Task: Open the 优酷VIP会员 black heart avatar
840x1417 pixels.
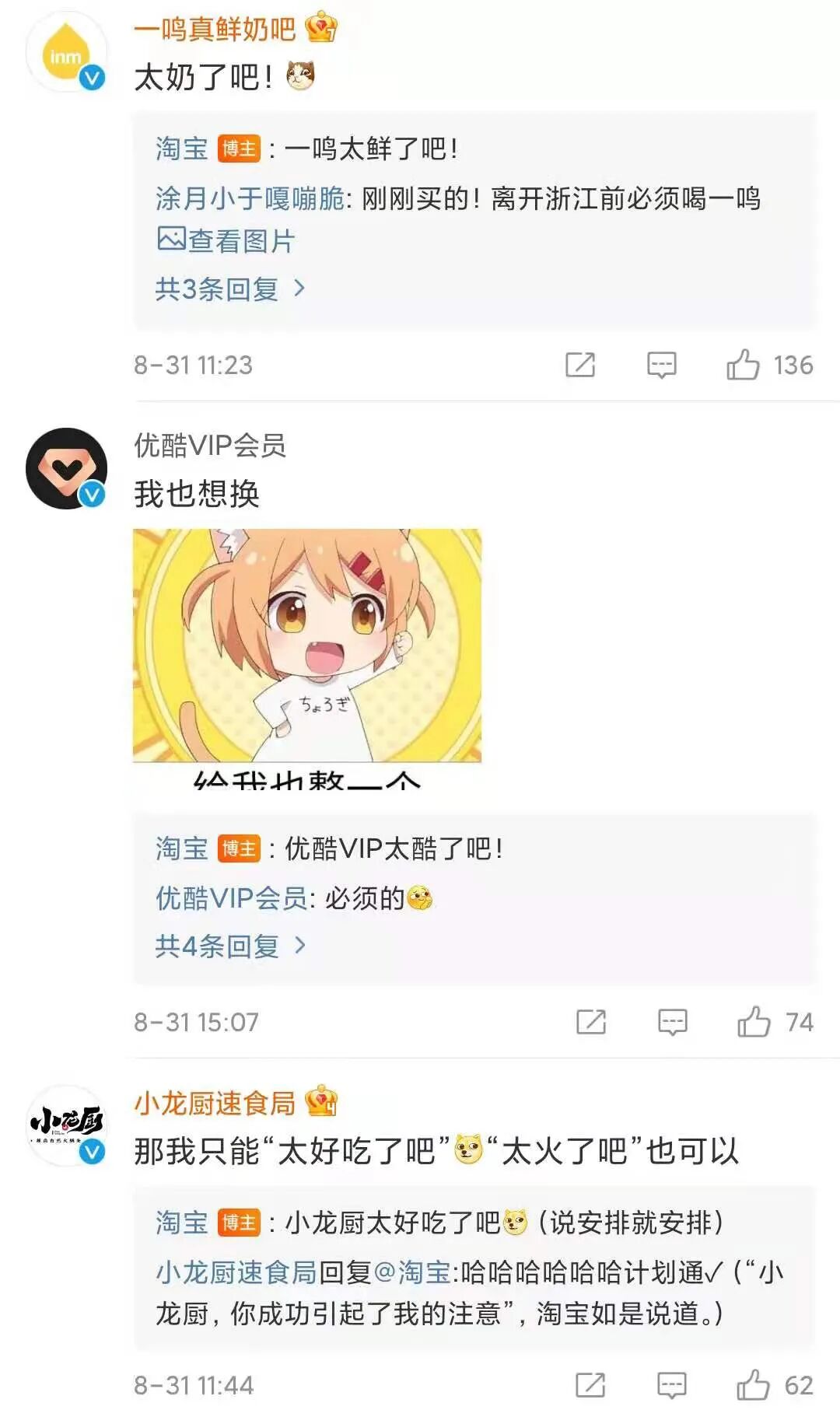Action: (x=67, y=468)
